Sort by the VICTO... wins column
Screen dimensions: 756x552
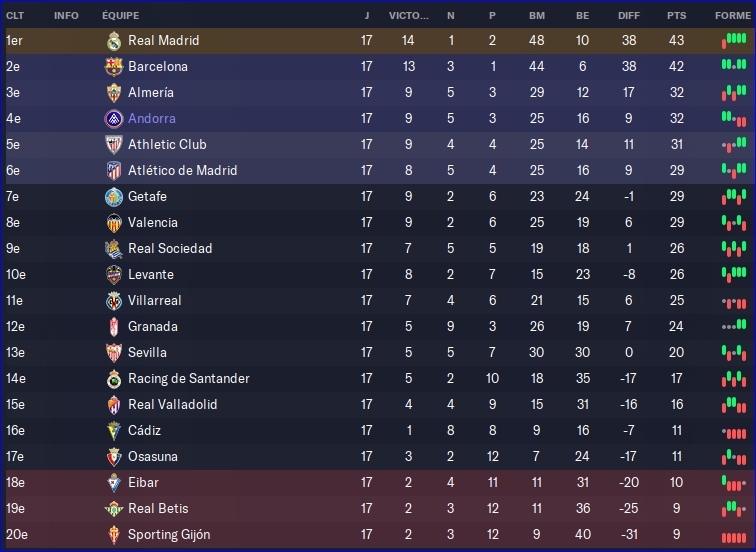click(x=408, y=16)
